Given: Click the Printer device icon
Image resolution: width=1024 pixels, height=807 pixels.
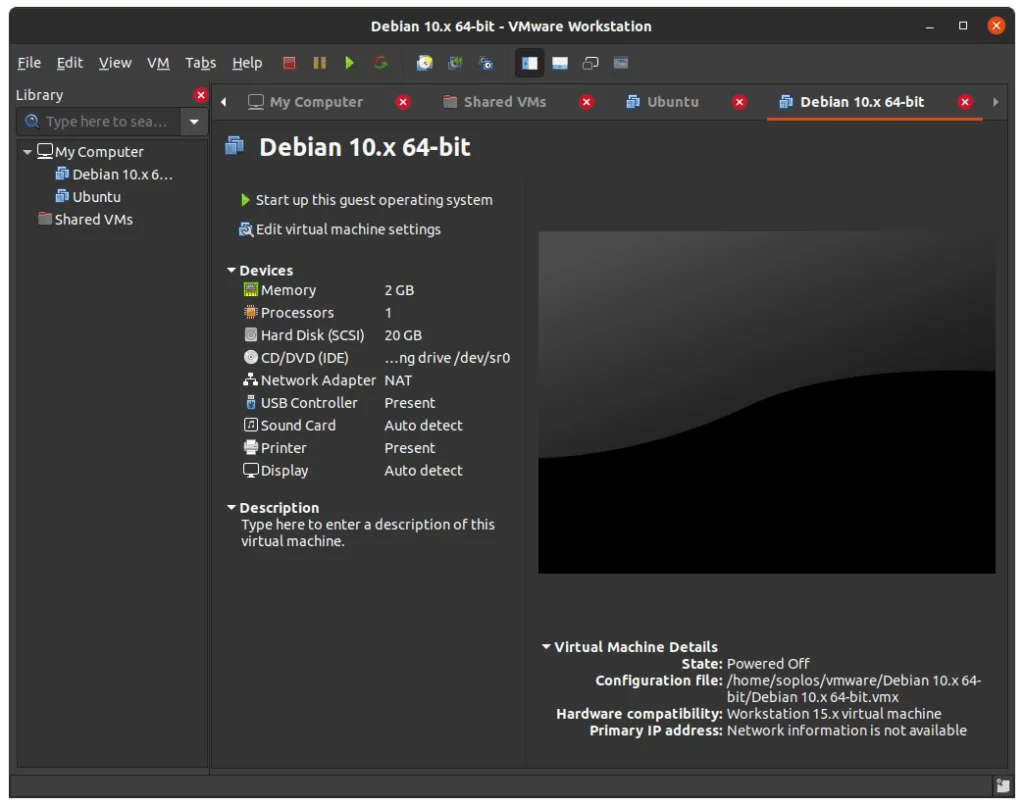Looking at the screenshot, I should [251, 447].
